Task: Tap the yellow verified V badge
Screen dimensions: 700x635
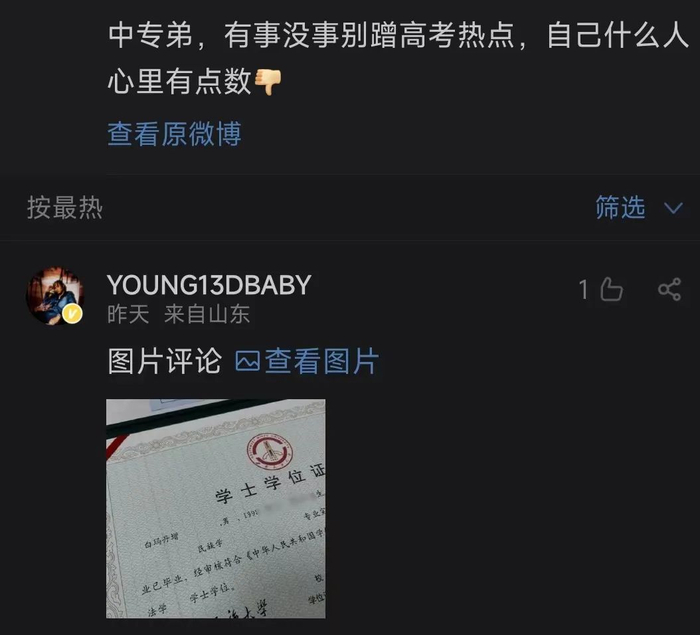Action: [72, 314]
